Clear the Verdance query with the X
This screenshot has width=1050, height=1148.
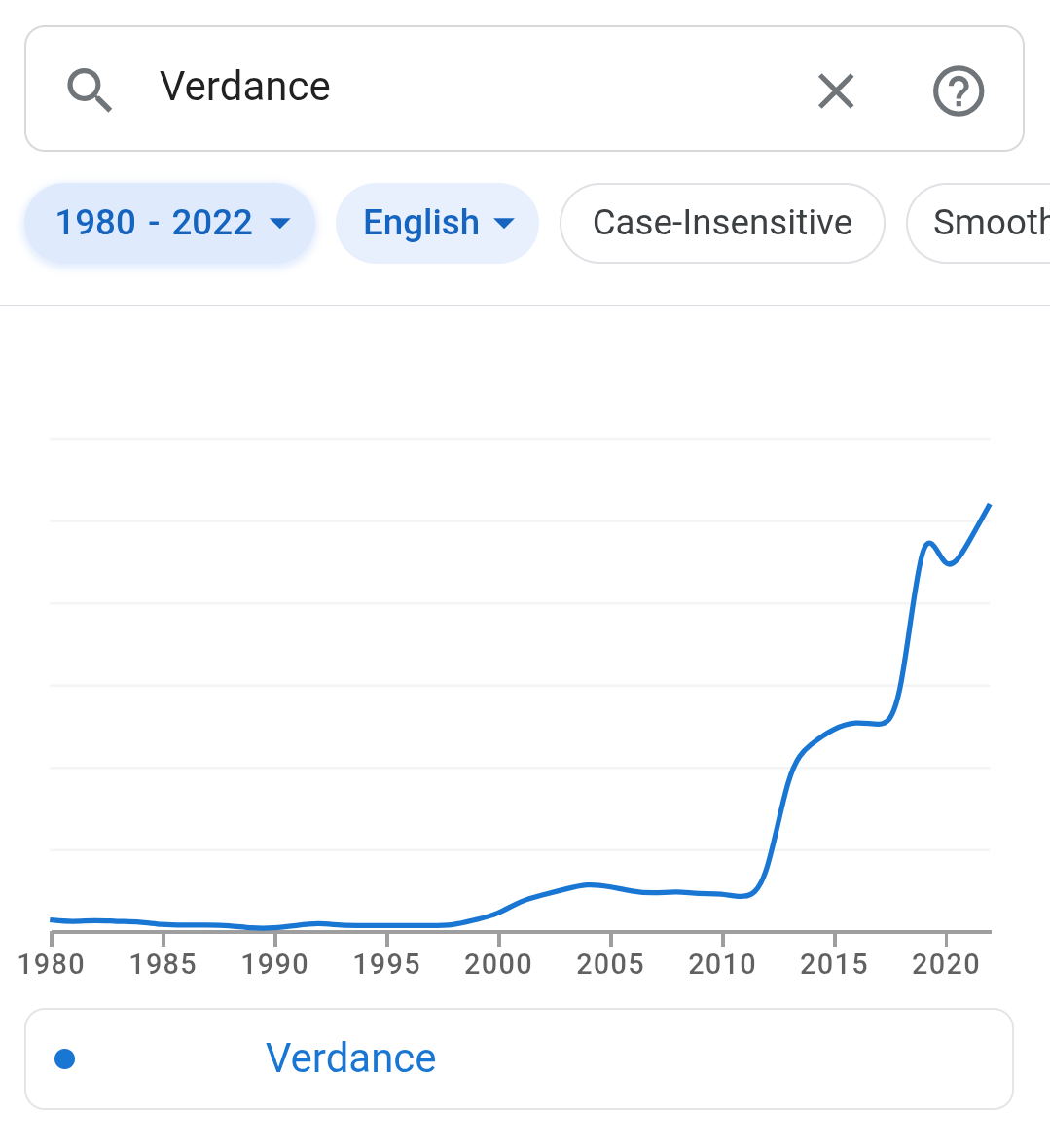[836, 90]
